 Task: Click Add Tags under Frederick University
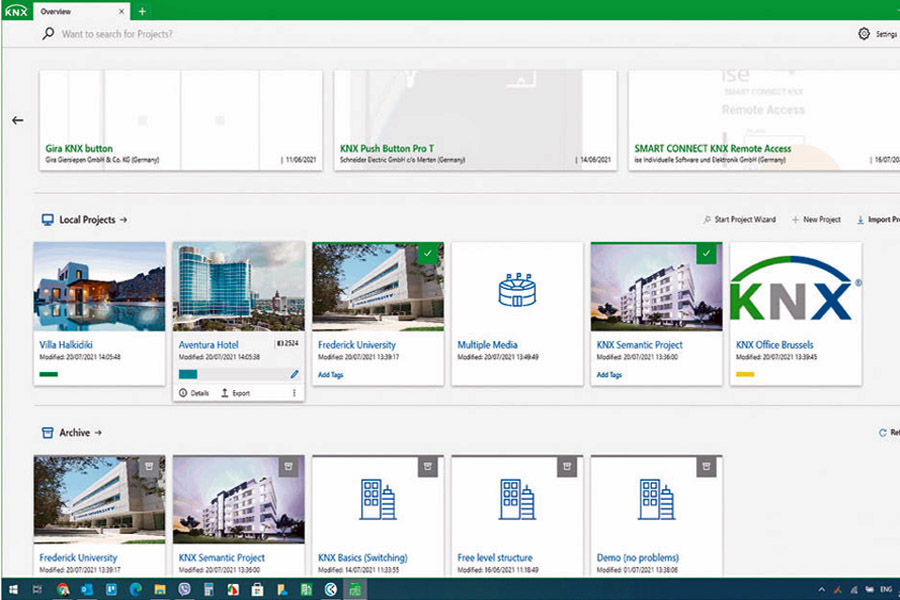point(330,375)
